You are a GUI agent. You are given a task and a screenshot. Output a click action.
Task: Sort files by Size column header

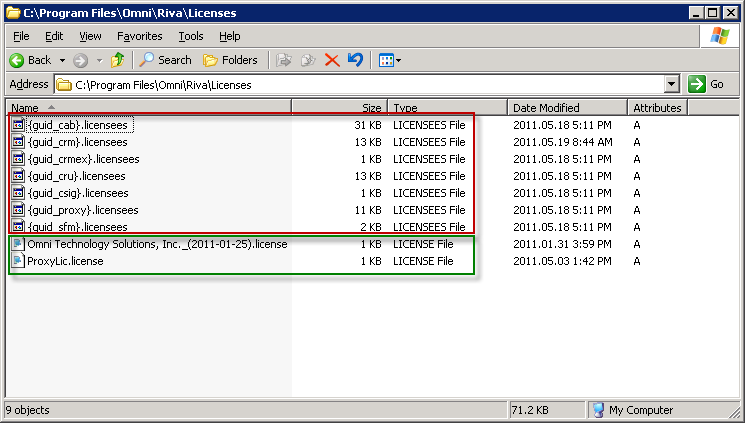(340, 108)
